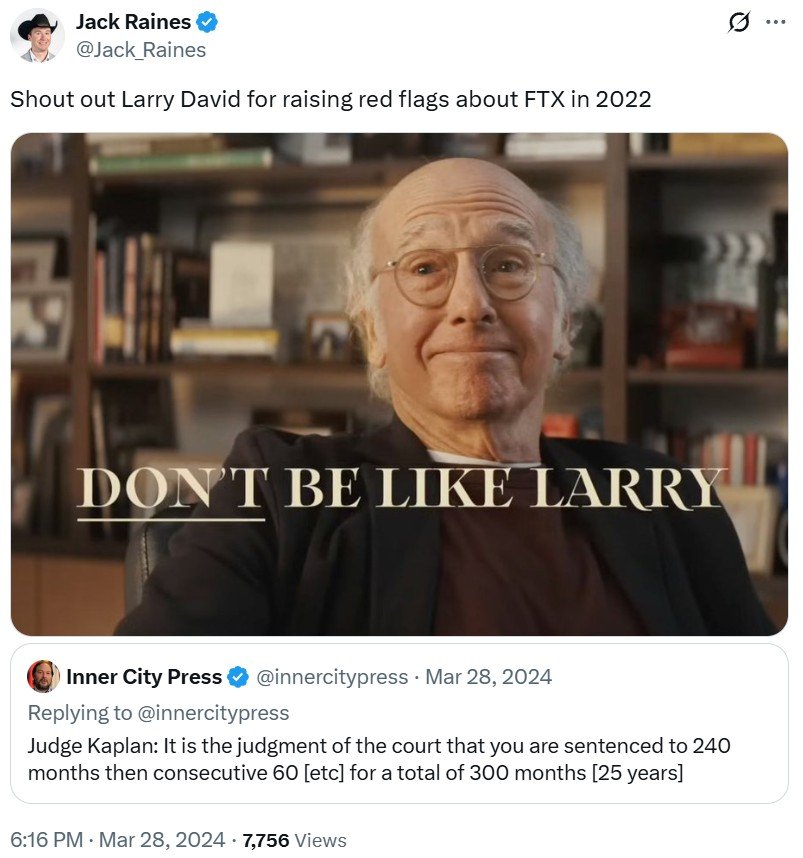Open quoted tweet card from Inner City Press

tap(399, 723)
